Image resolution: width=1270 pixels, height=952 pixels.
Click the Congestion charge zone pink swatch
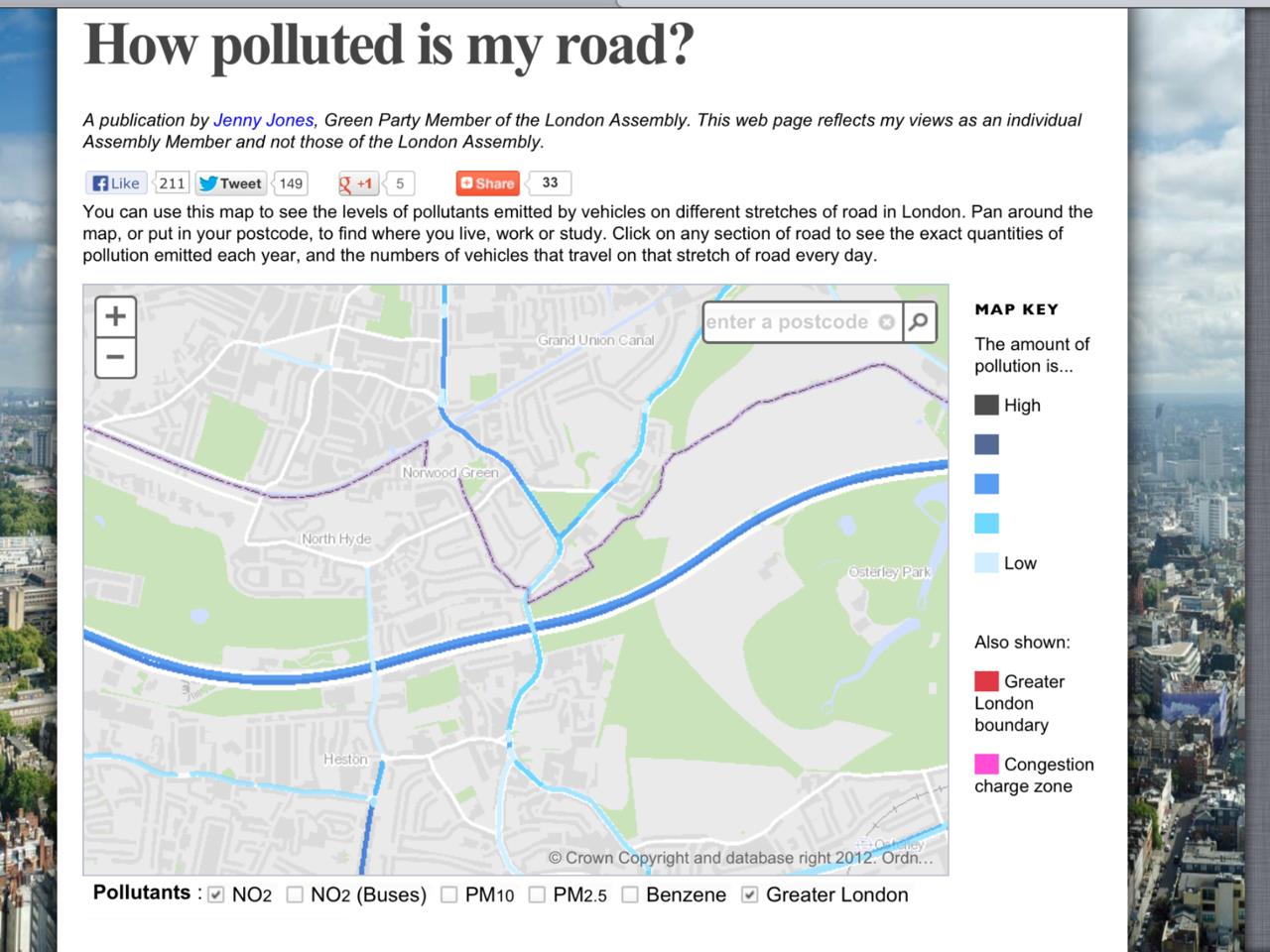tap(986, 764)
